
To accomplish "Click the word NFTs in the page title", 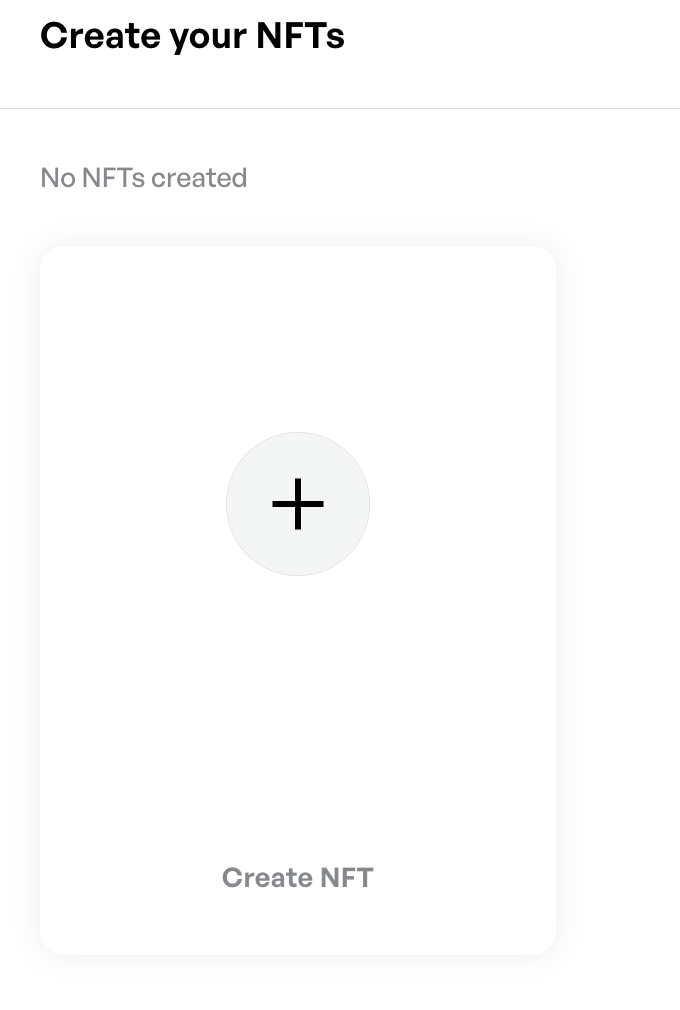I will (x=299, y=36).
